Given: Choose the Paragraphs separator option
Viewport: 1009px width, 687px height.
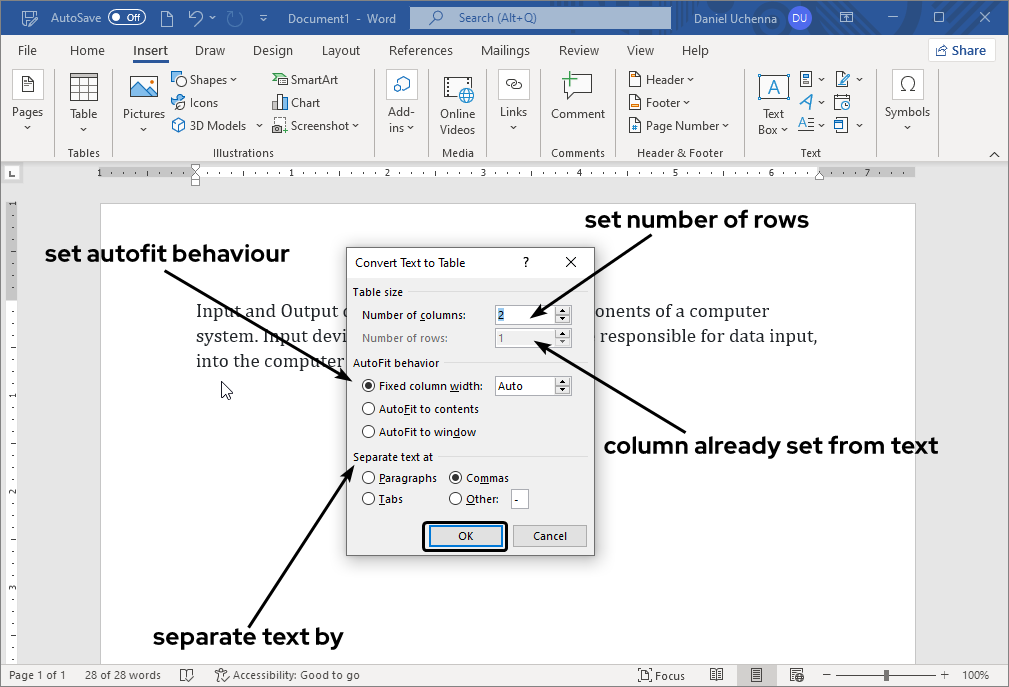Looking at the screenshot, I should pos(369,478).
